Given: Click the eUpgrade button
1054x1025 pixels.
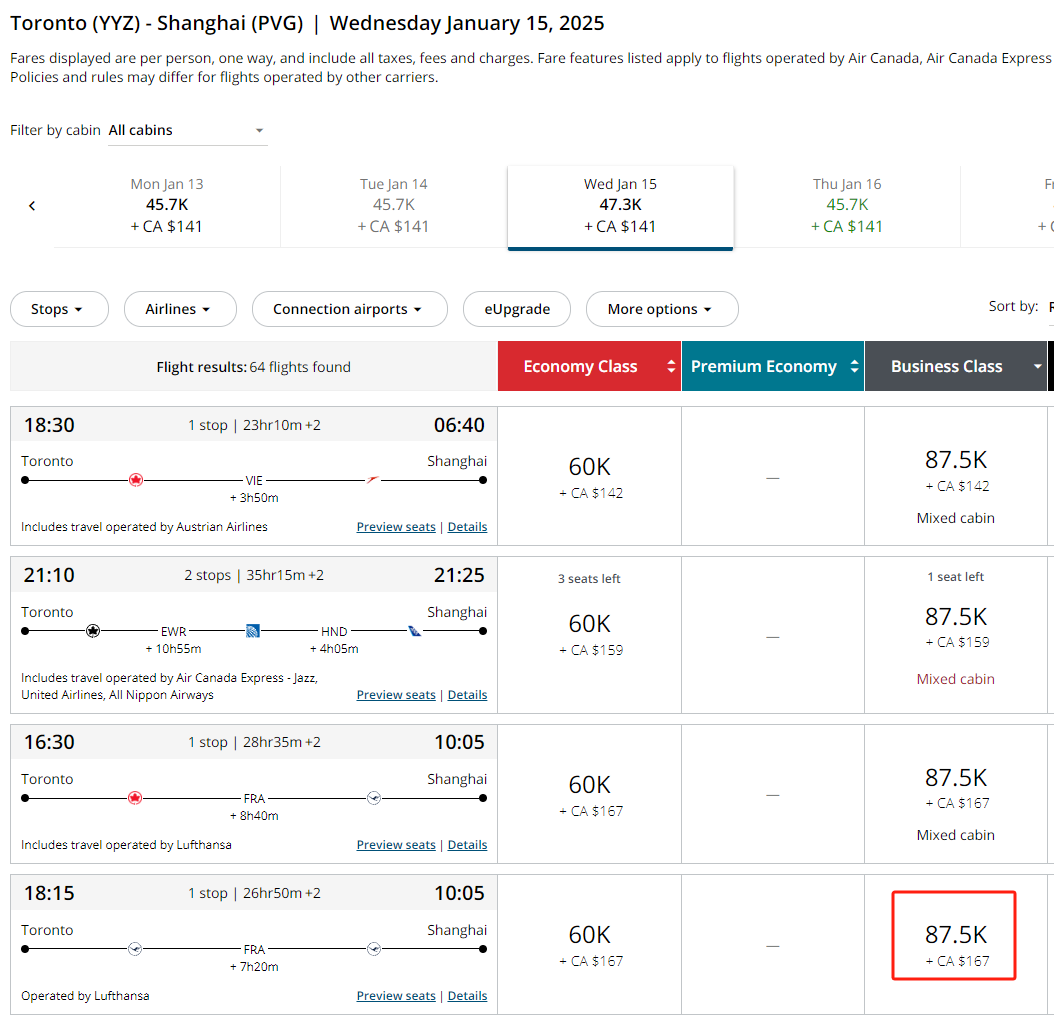Looking at the screenshot, I should coord(517,309).
